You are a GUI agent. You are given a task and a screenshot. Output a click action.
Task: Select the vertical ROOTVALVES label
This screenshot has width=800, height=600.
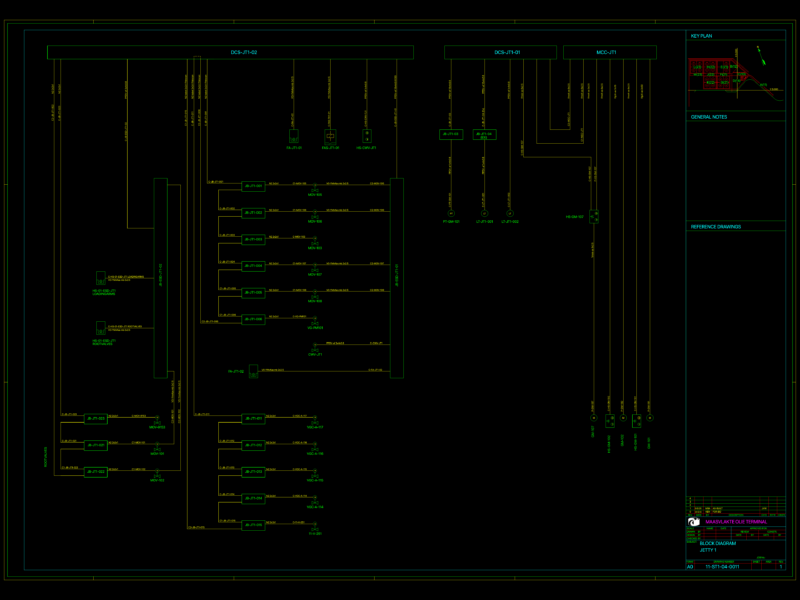(x=45, y=457)
